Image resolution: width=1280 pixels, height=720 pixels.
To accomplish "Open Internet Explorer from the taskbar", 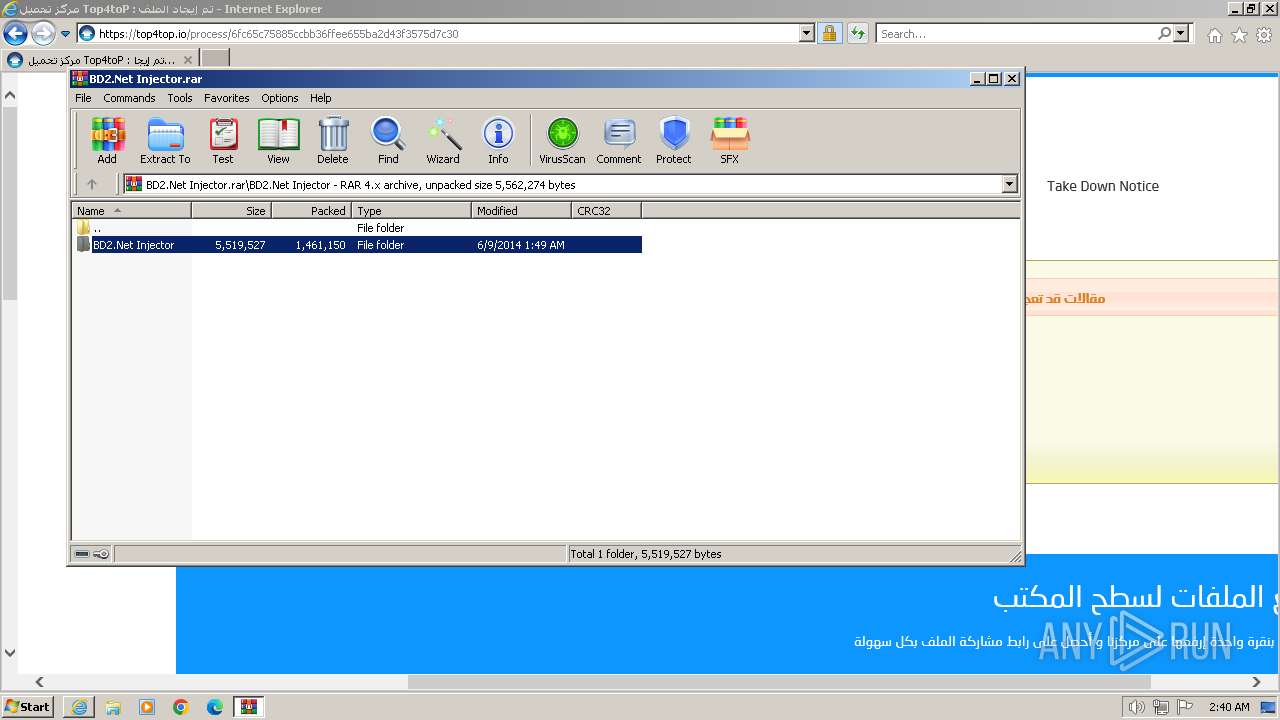I will click(79, 707).
